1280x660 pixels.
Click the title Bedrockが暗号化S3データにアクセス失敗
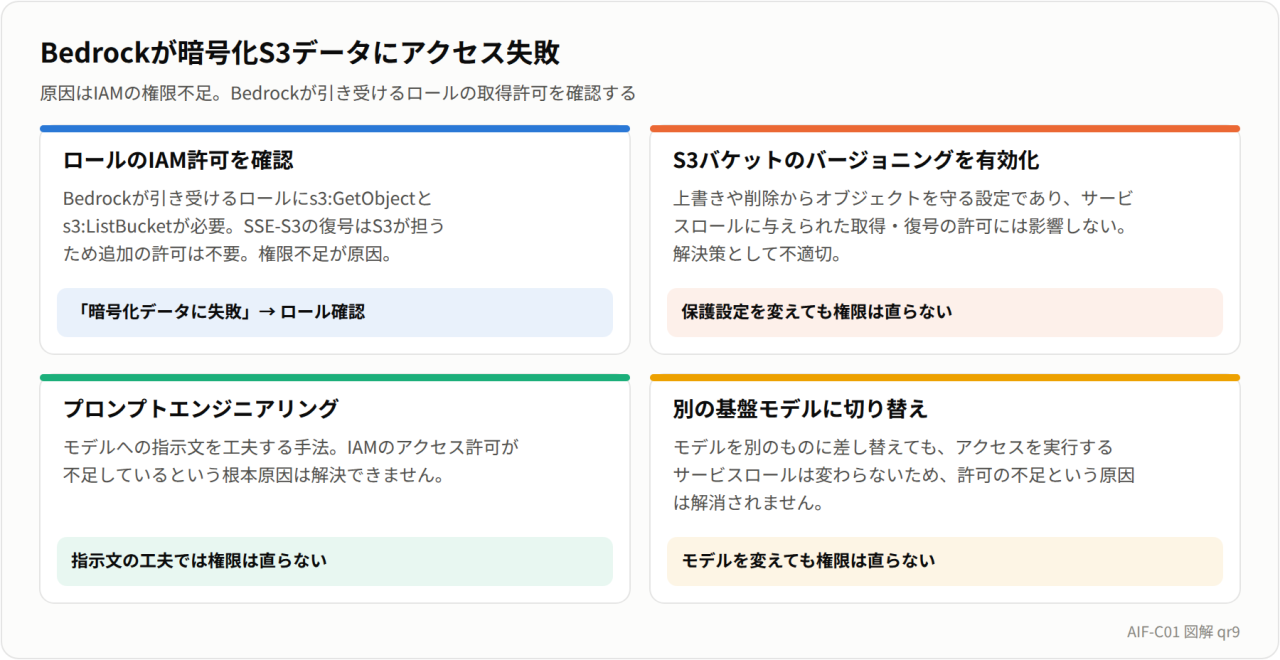(299, 53)
